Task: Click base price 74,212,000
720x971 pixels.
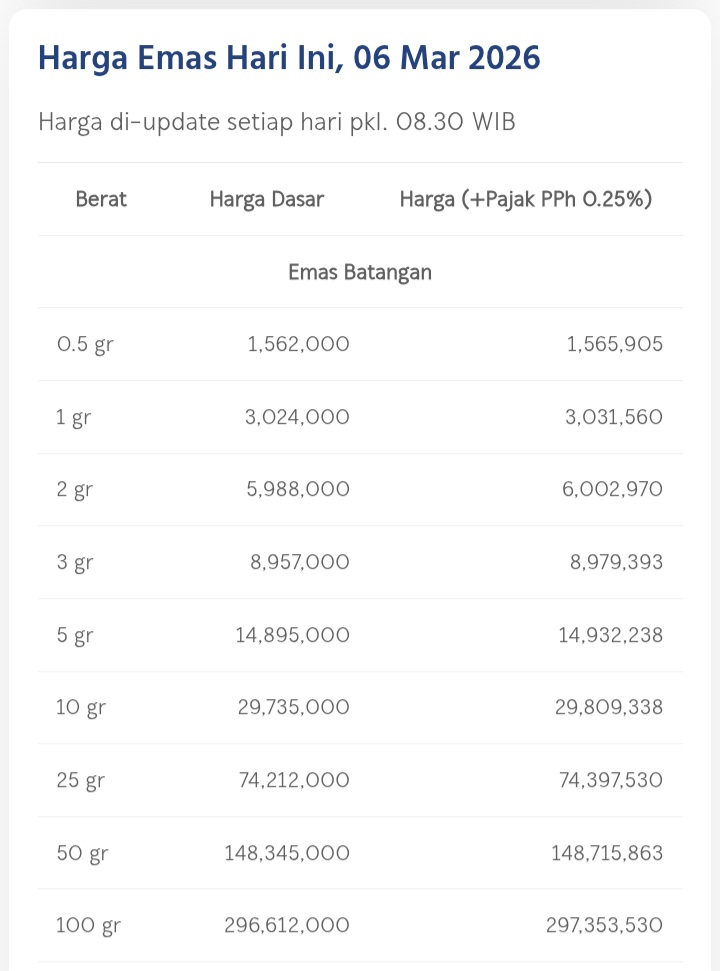Action: click(x=294, y=780)
